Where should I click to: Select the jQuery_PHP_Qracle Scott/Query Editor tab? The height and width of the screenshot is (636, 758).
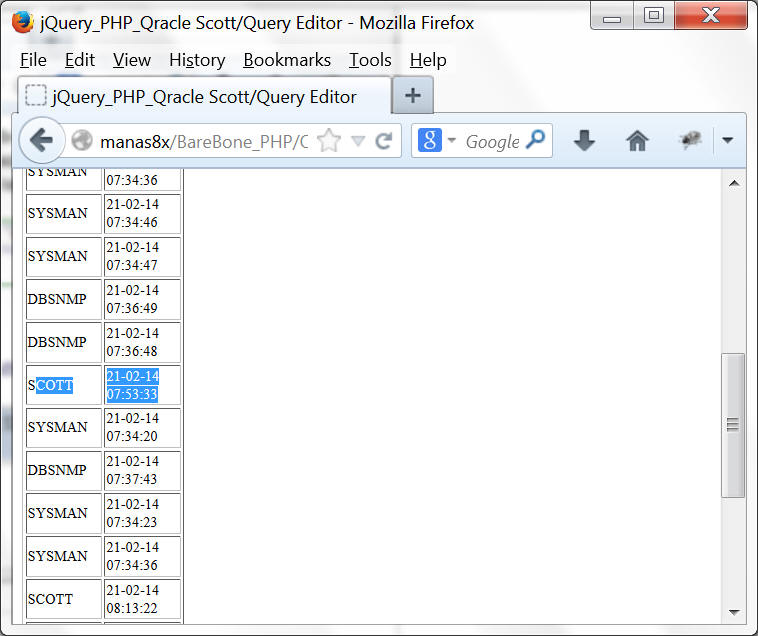(x=204, y=96)
